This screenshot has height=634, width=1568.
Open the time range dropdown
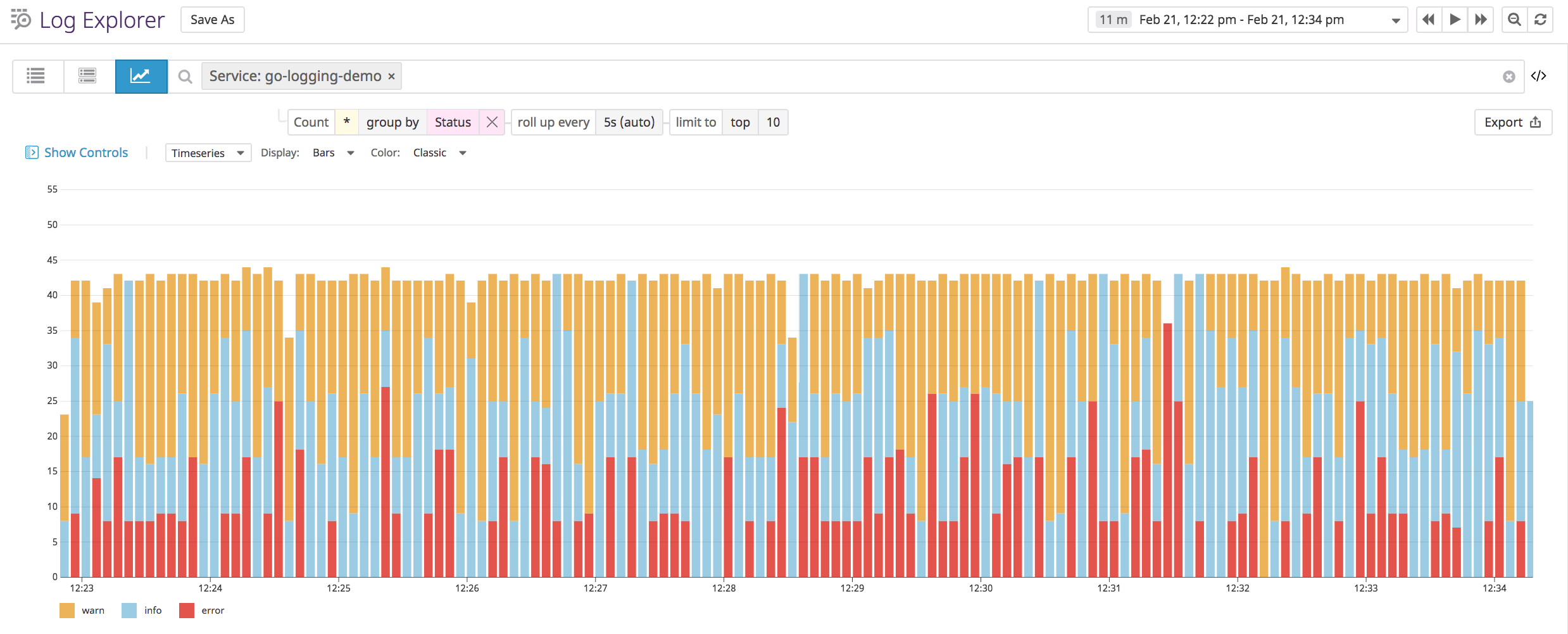pyautogui.click(x=1395, y=20)
